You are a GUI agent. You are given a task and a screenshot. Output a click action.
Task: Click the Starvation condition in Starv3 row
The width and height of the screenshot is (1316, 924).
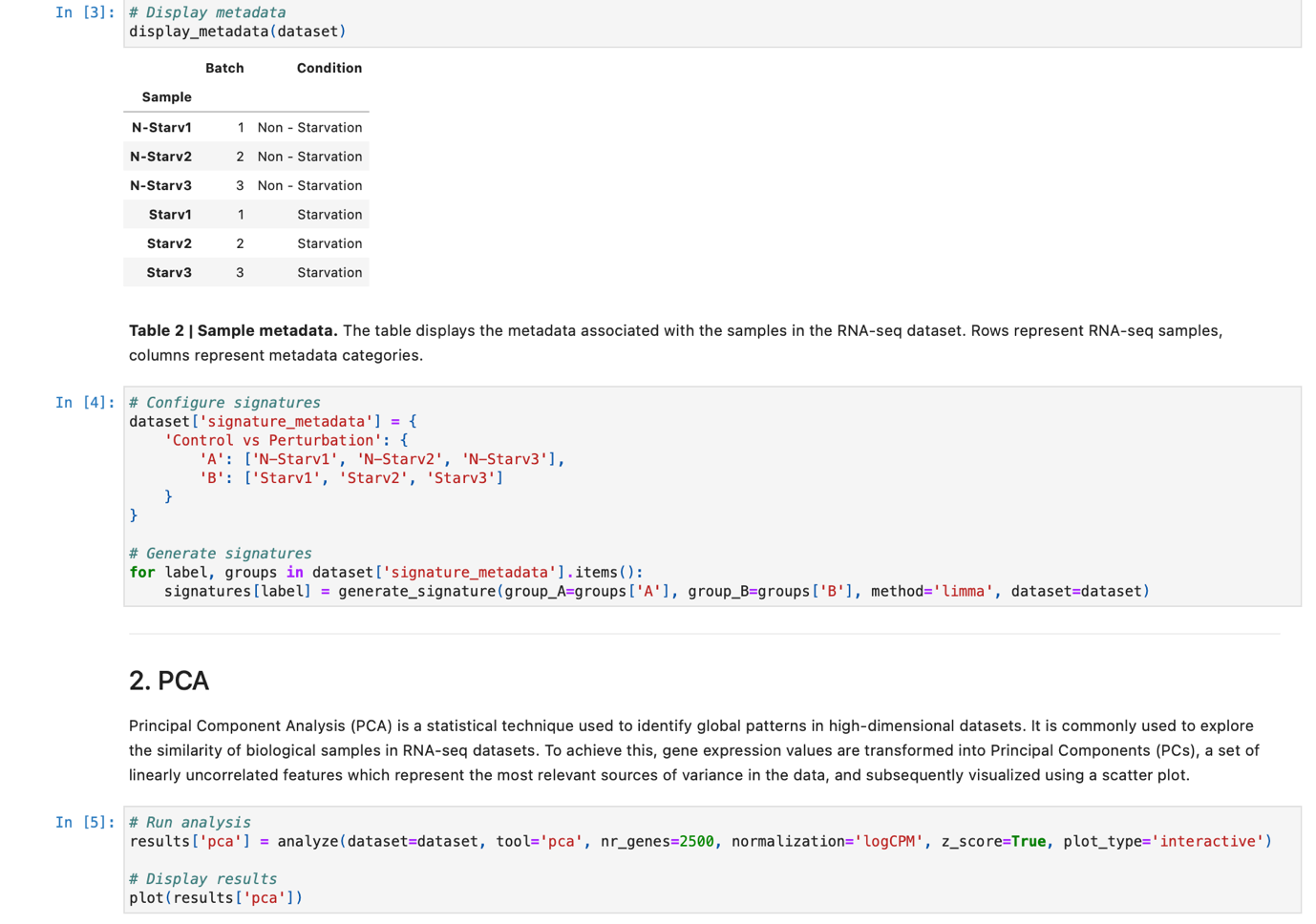coord(329,273)
